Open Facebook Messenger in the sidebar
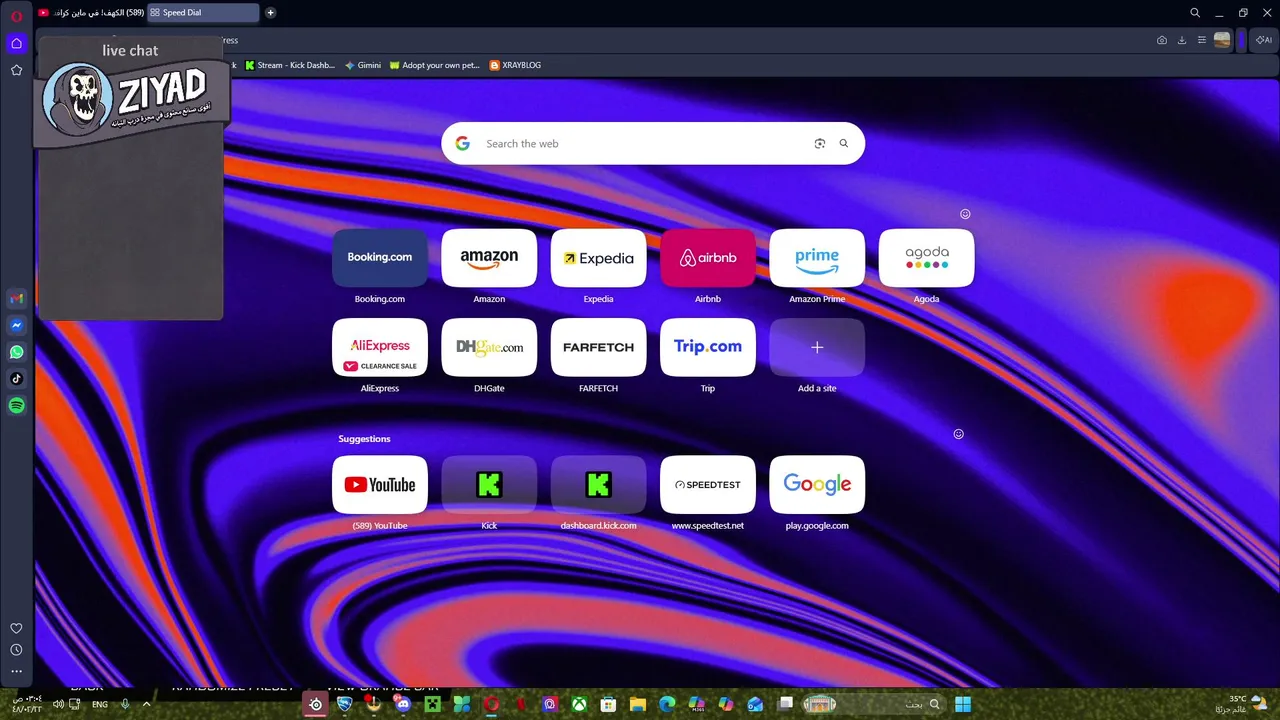 pos(16,325)
